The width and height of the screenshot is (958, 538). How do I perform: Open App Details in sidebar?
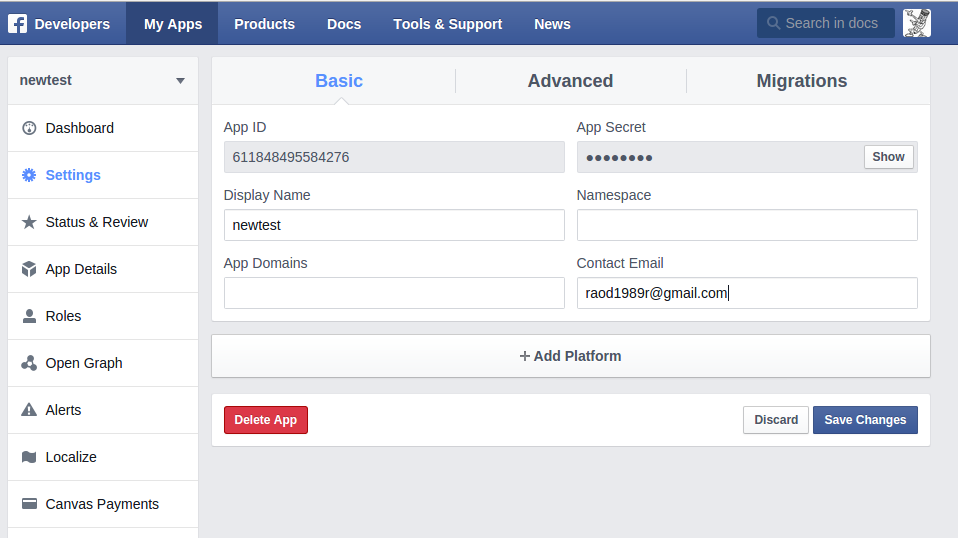click(x=103, y=269)
